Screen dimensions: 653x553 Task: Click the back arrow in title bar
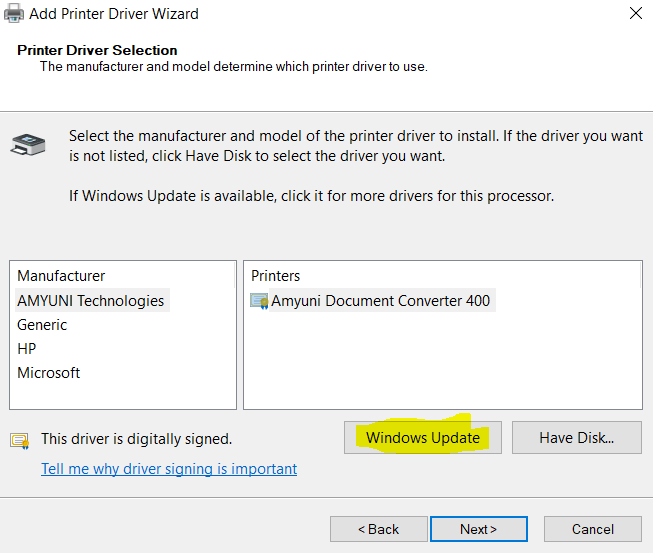click(x=13, y=14)
